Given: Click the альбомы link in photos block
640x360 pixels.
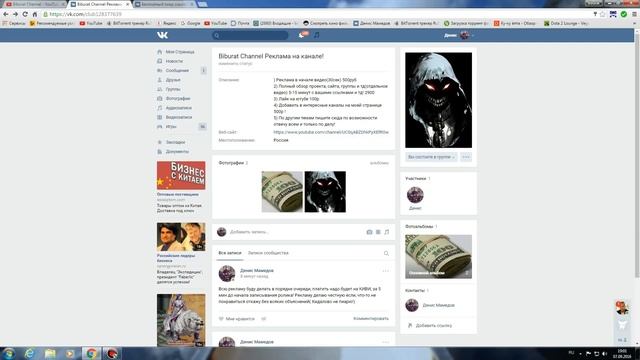Looking at the screenshot, I should [x=379, y=163].
